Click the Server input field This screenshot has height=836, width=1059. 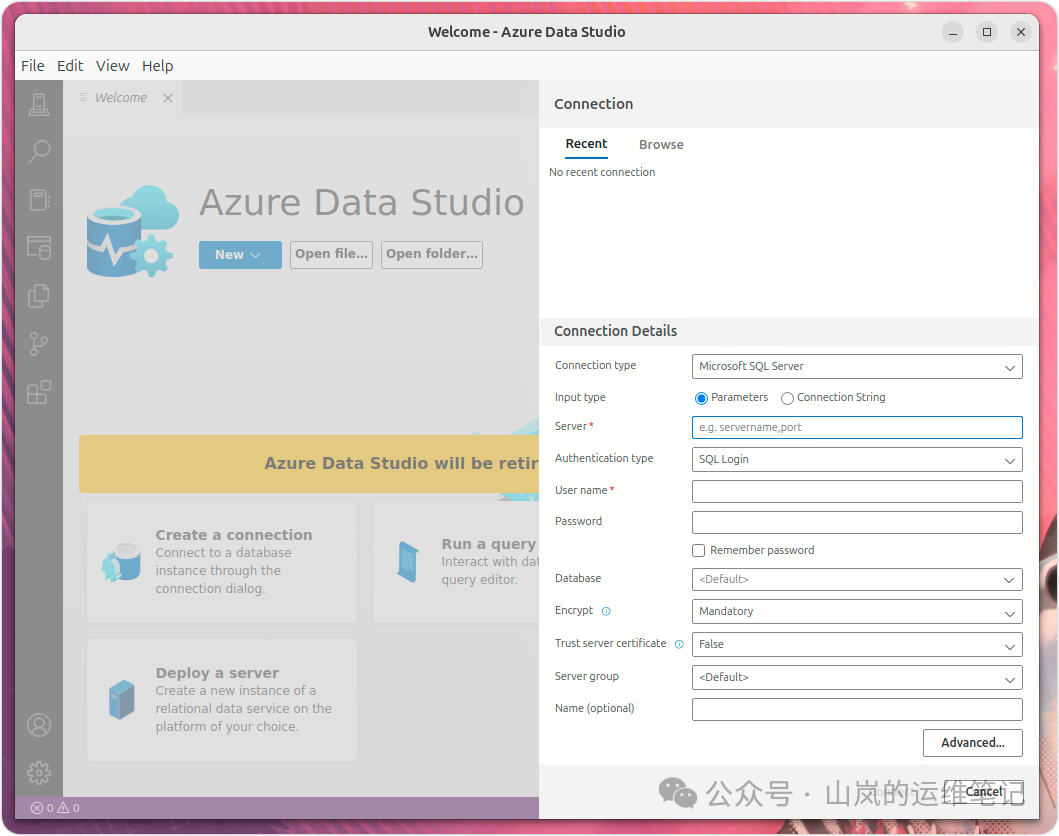click(x=857, y=427)
